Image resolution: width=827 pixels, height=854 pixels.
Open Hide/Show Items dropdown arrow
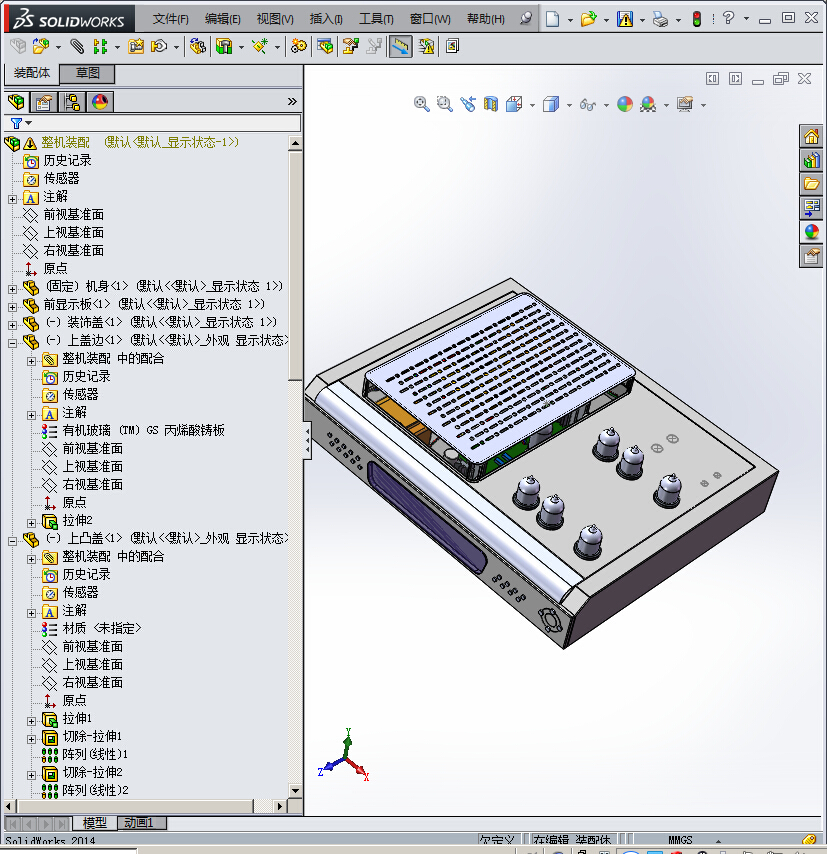point(606,105)
